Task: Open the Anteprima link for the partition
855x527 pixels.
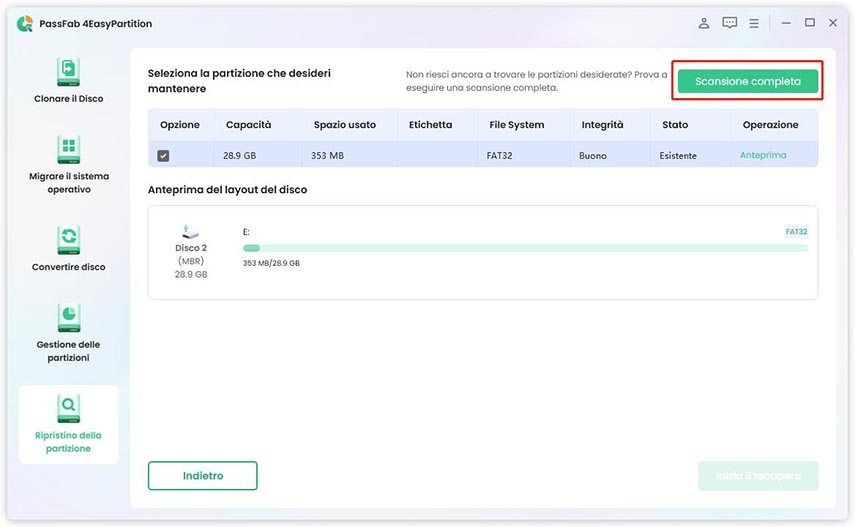Action: 763,156
